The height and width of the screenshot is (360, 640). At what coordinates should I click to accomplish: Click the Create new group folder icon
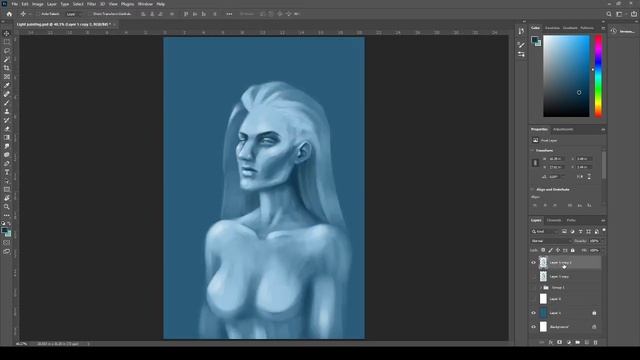[x=578, y=342]
